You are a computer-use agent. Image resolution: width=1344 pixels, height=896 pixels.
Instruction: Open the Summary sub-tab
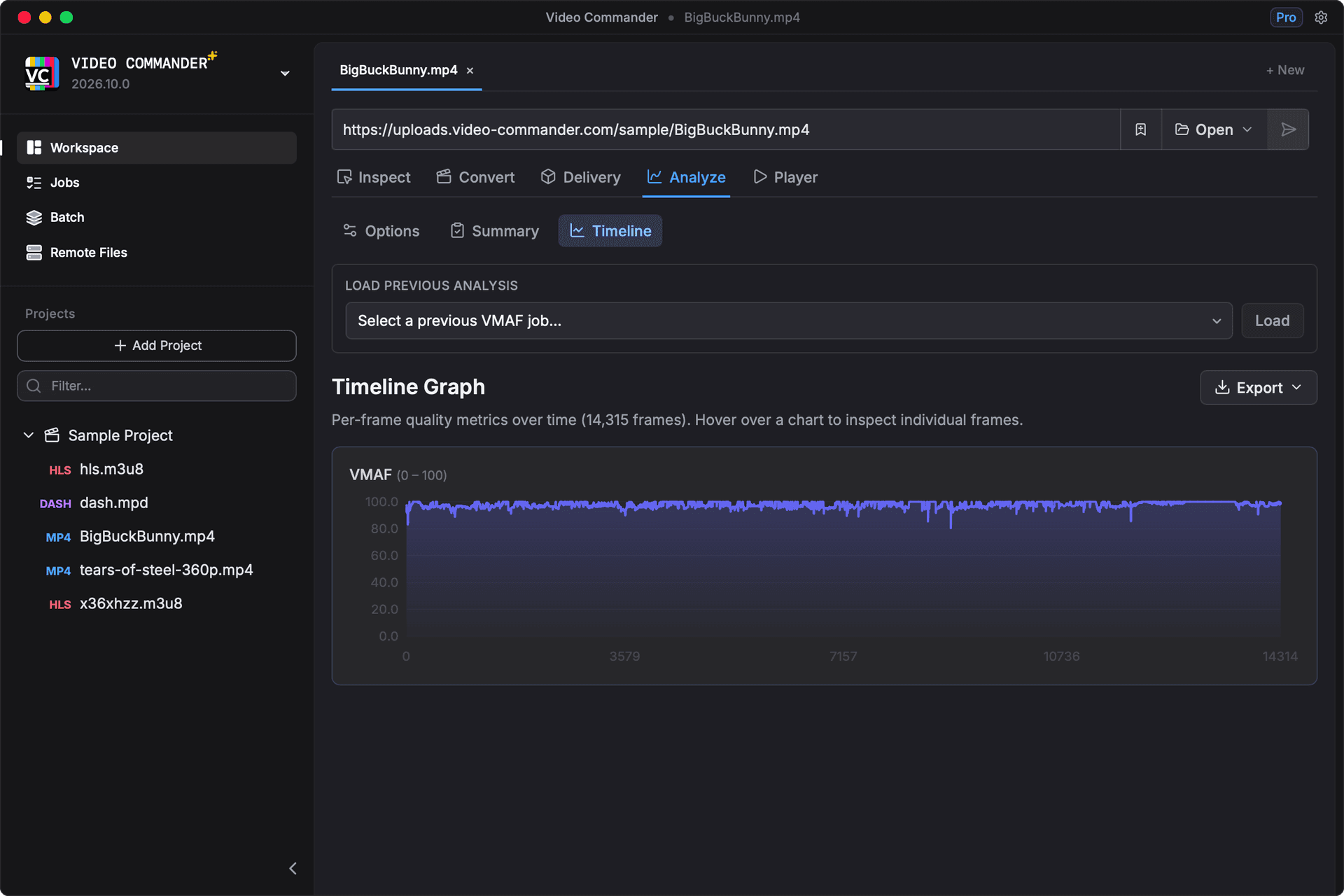(494, 230)
